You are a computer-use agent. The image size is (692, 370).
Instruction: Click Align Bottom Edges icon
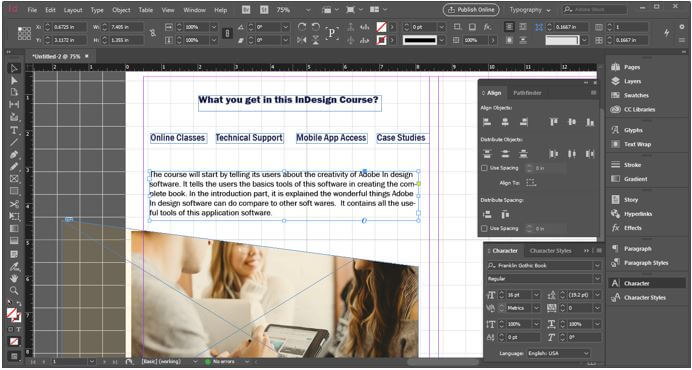(x=590, y=122)
